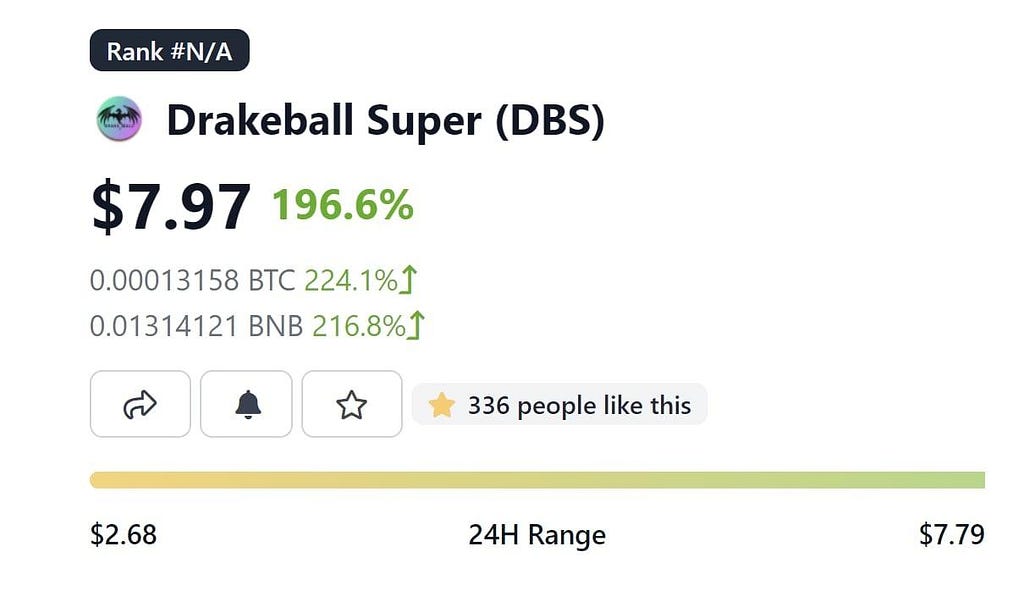Click the 216.8% BNB change value

coord(359,325)
